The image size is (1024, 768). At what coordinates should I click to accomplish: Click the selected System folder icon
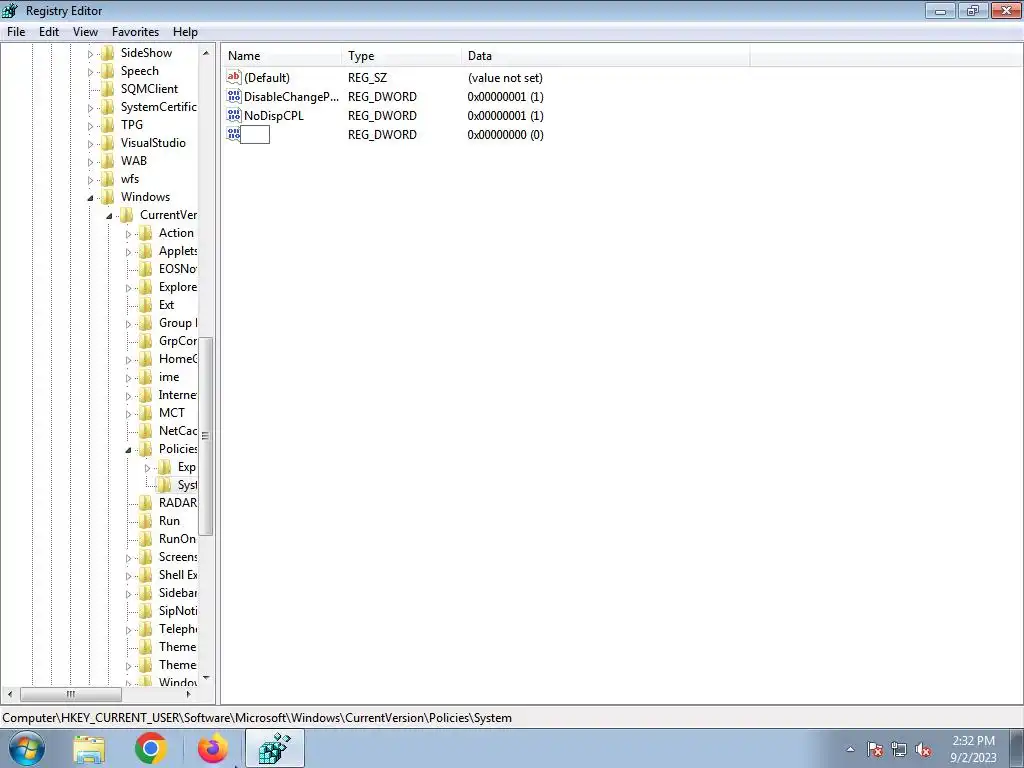[165, 485]
